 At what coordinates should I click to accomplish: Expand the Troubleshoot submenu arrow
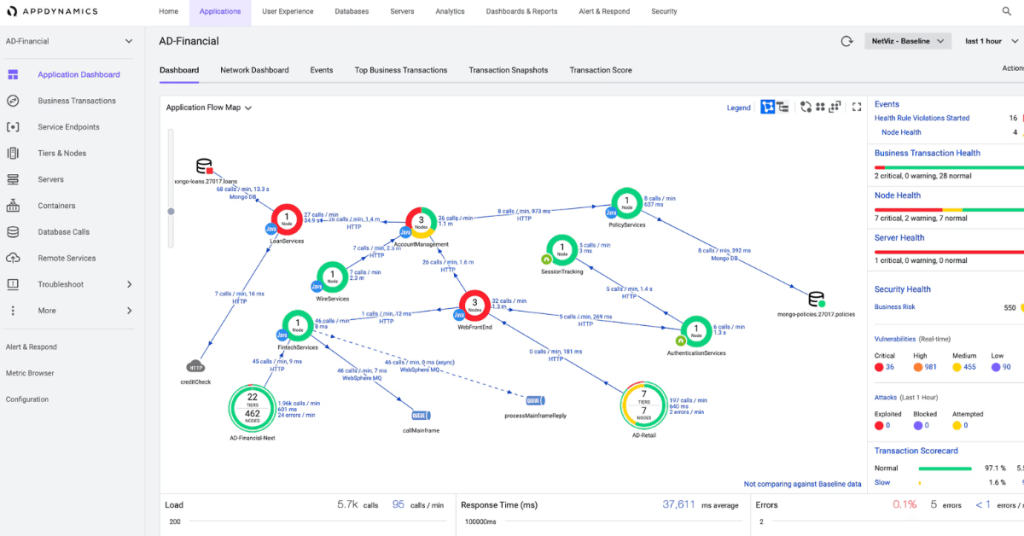129,284
